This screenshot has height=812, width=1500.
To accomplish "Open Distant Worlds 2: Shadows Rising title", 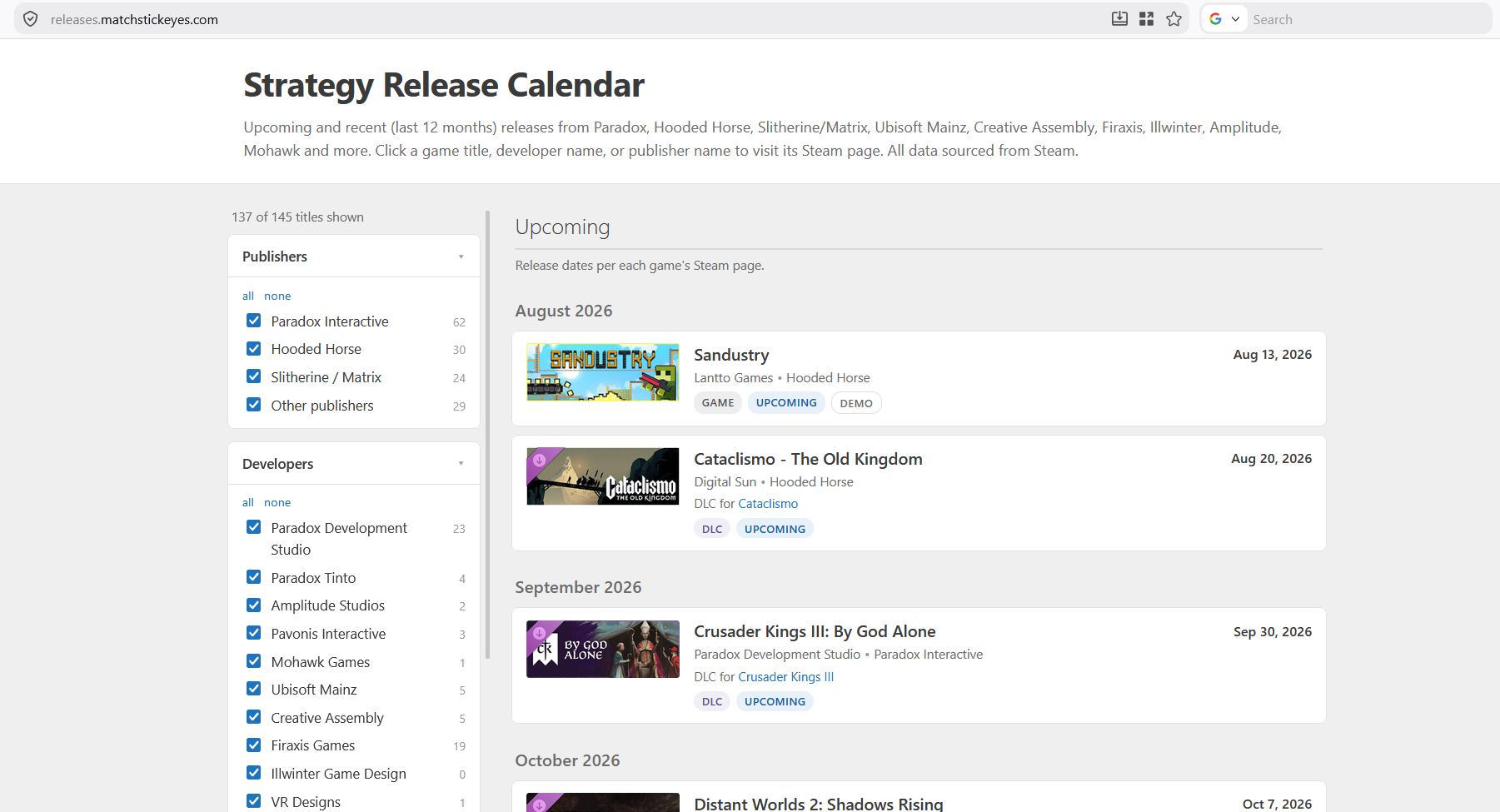I will (818, 804).
